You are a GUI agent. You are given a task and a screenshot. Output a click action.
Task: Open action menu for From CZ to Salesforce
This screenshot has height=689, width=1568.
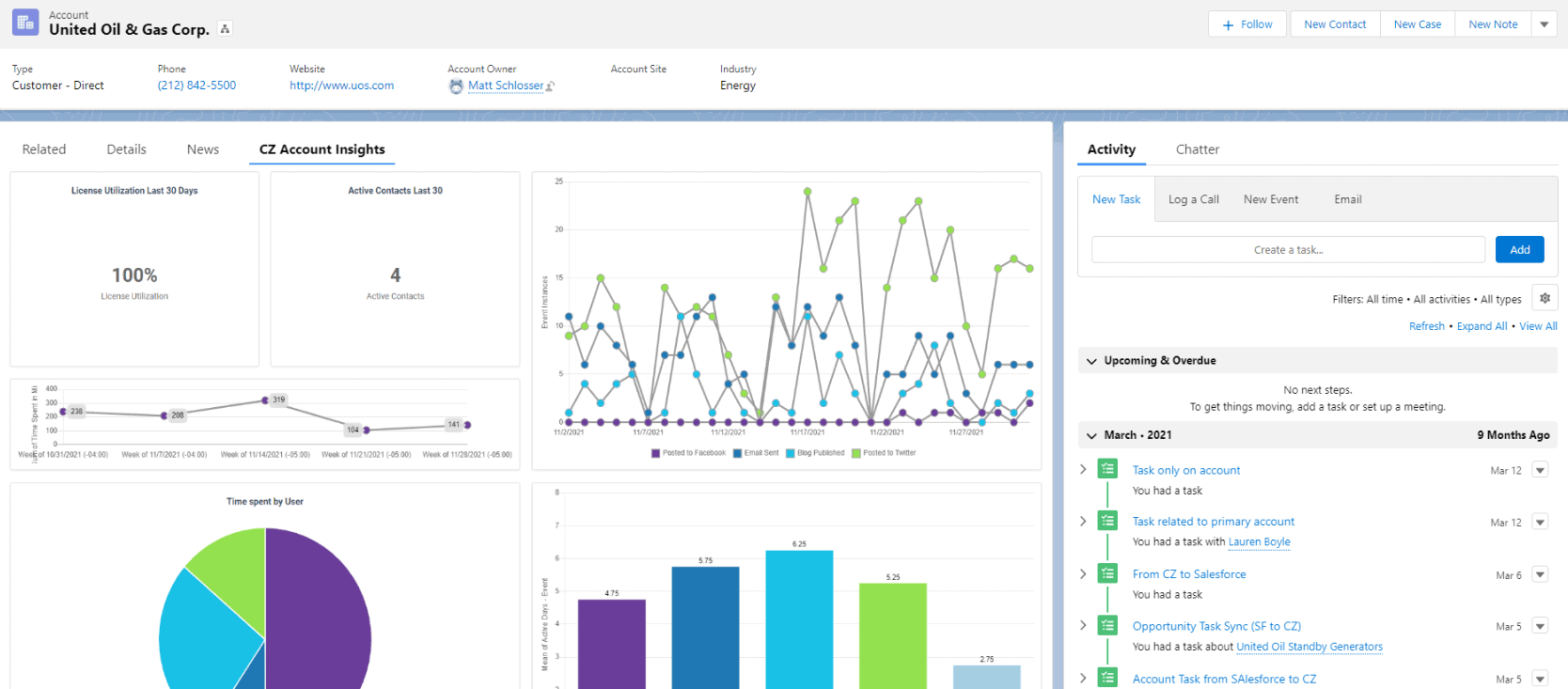click(1540, 574)
